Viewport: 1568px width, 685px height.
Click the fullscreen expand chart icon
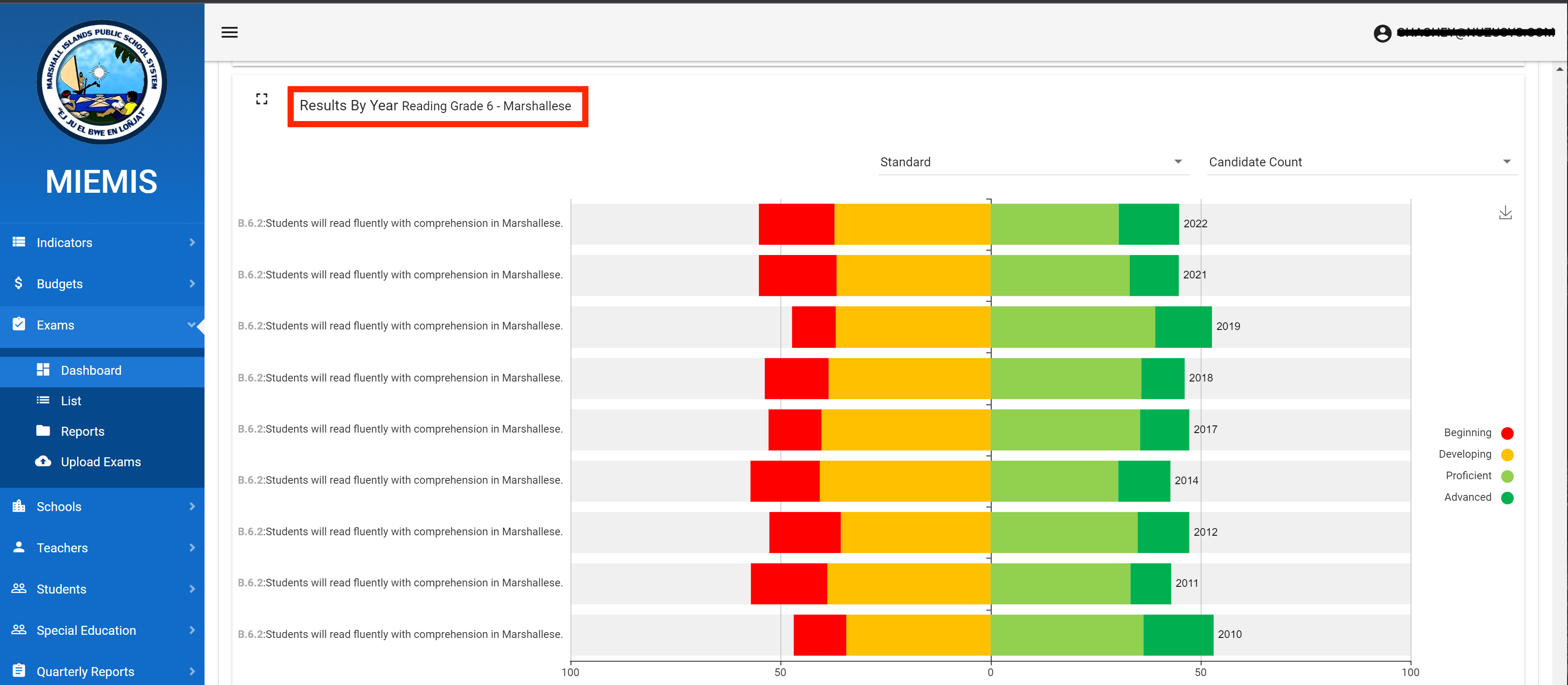[262, 99]
